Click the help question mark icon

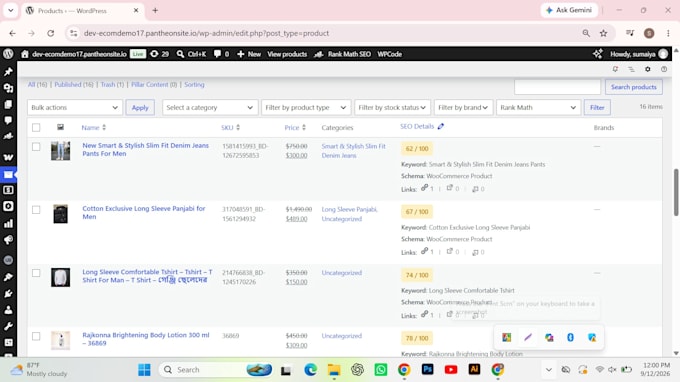pyautogui.click(x=664, y=69)
